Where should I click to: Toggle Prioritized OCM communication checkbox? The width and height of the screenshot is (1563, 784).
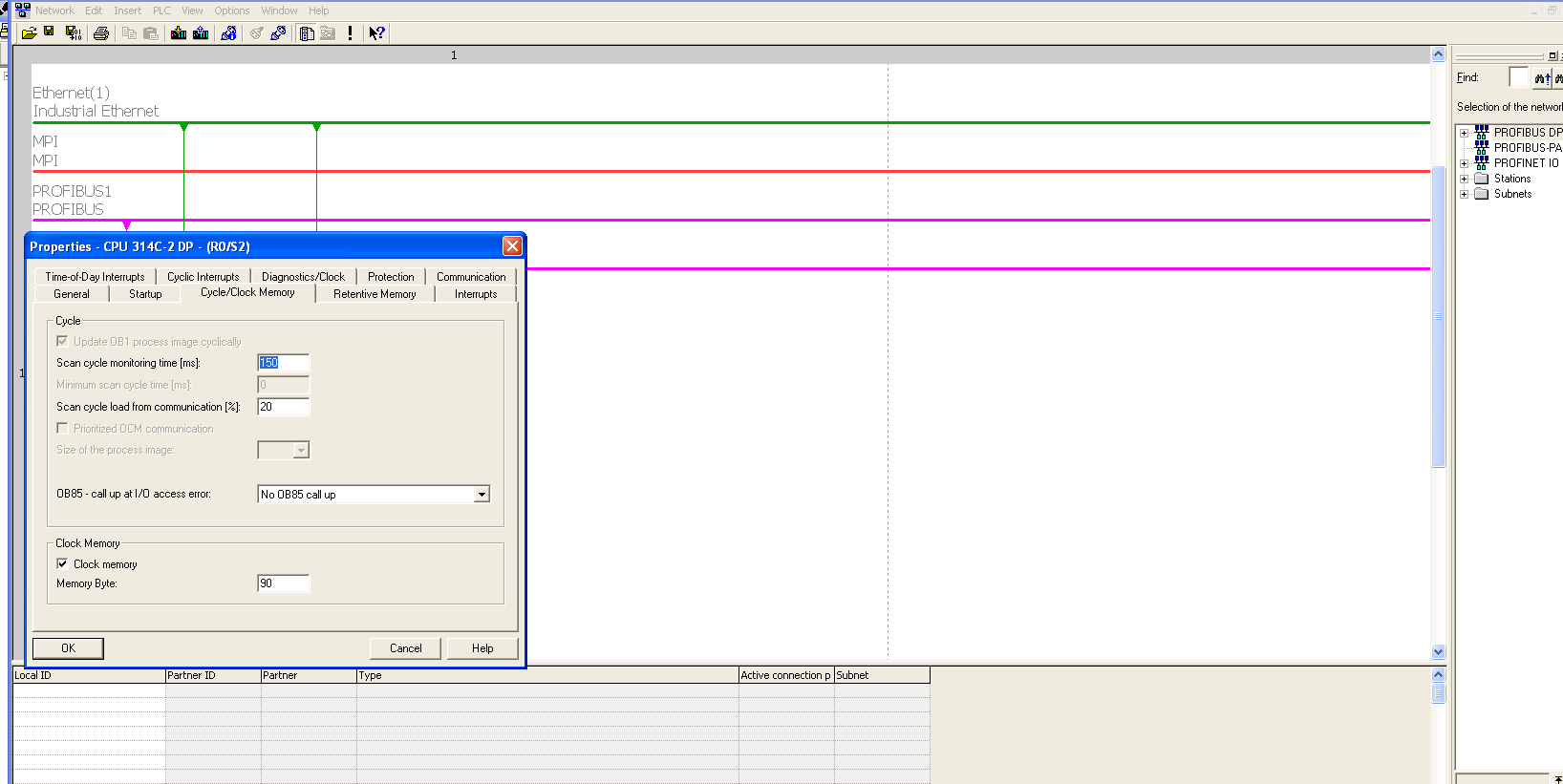(62, 428)
